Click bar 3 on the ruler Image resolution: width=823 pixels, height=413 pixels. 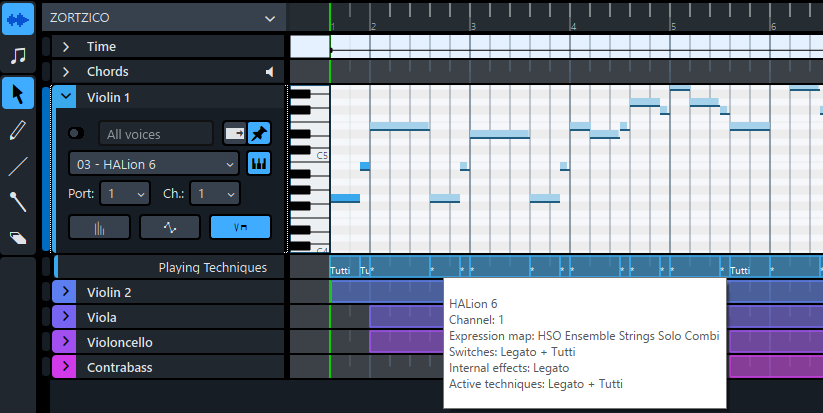(x=473, y=26)
